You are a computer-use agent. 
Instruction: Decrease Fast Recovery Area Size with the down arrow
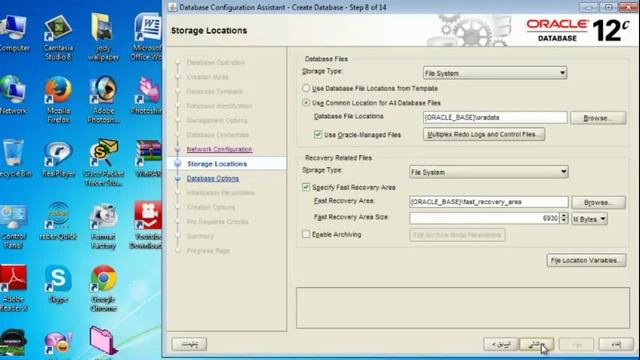(x=564, y=221)
